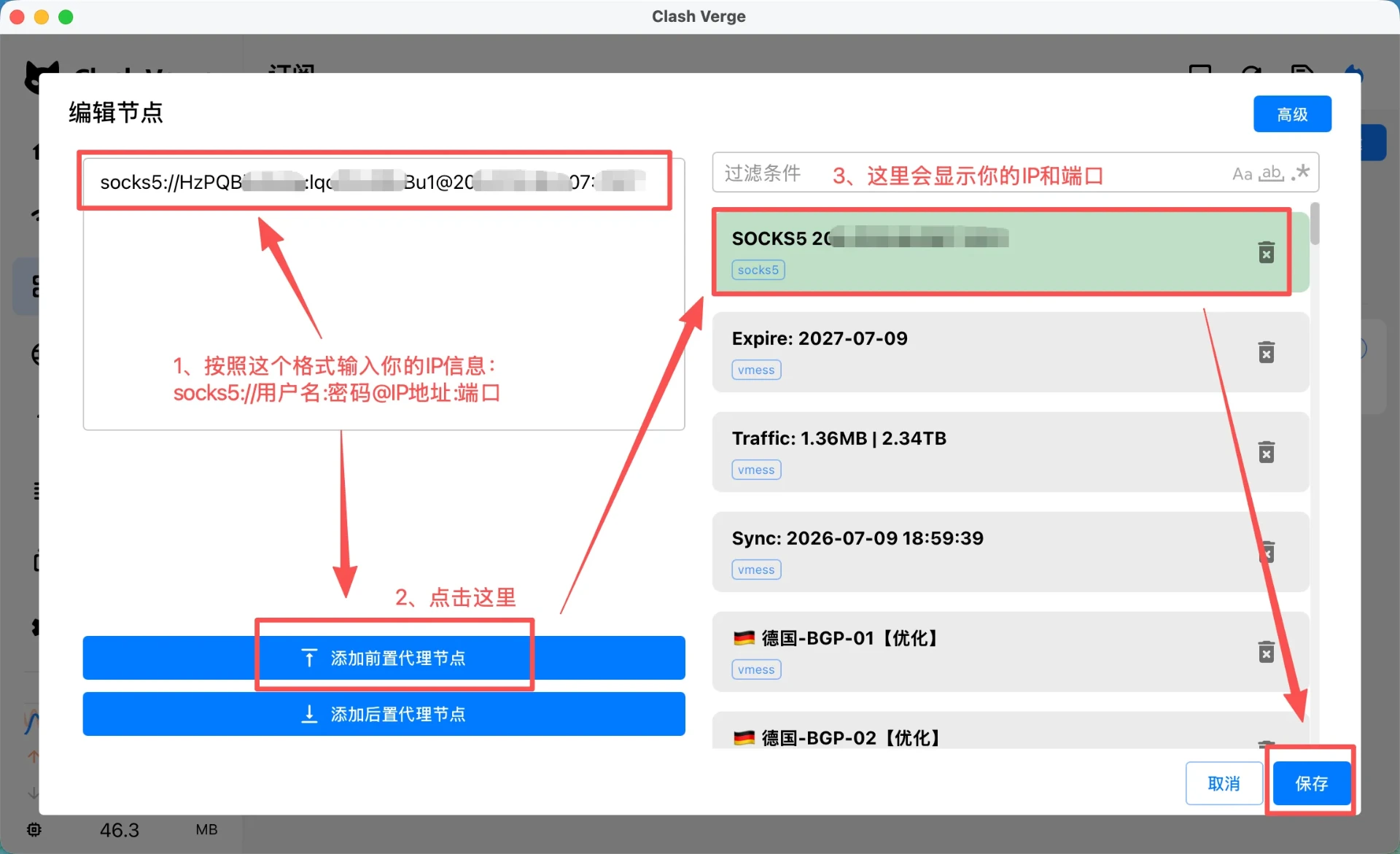Screen dimensions: 1400x854
Task: Select the SOCKS5 node row
Action: pyautogui.click(x=1011, y=252)
